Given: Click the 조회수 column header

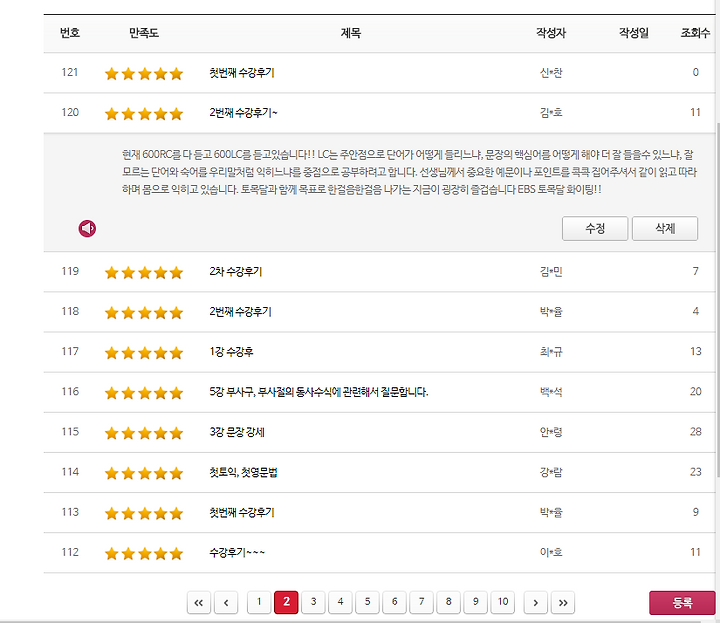Looking at the screenshot, I should [695, 33].
